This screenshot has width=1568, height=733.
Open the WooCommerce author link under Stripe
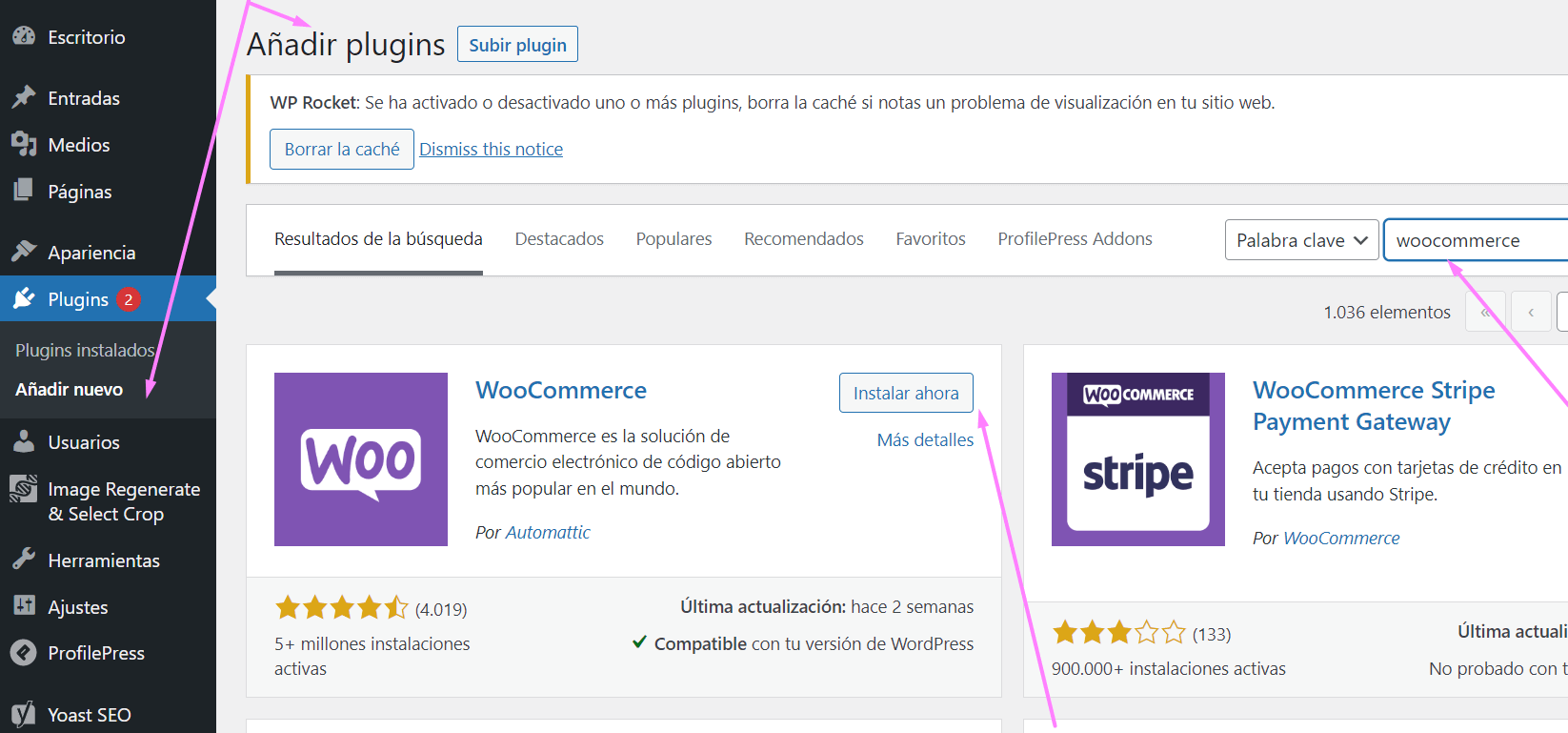1341,539
